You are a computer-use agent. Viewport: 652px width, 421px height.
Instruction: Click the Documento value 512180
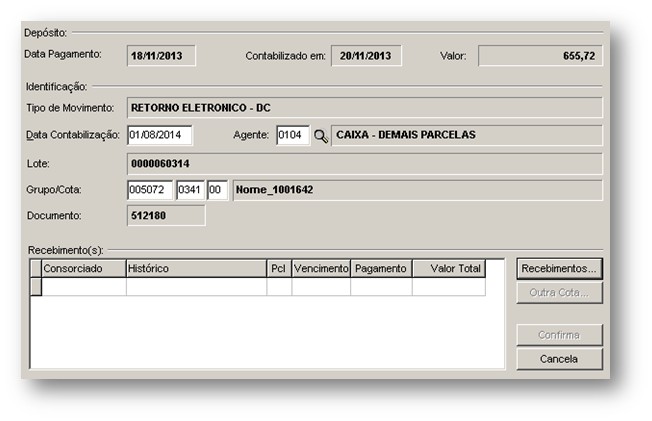(166, 215)
